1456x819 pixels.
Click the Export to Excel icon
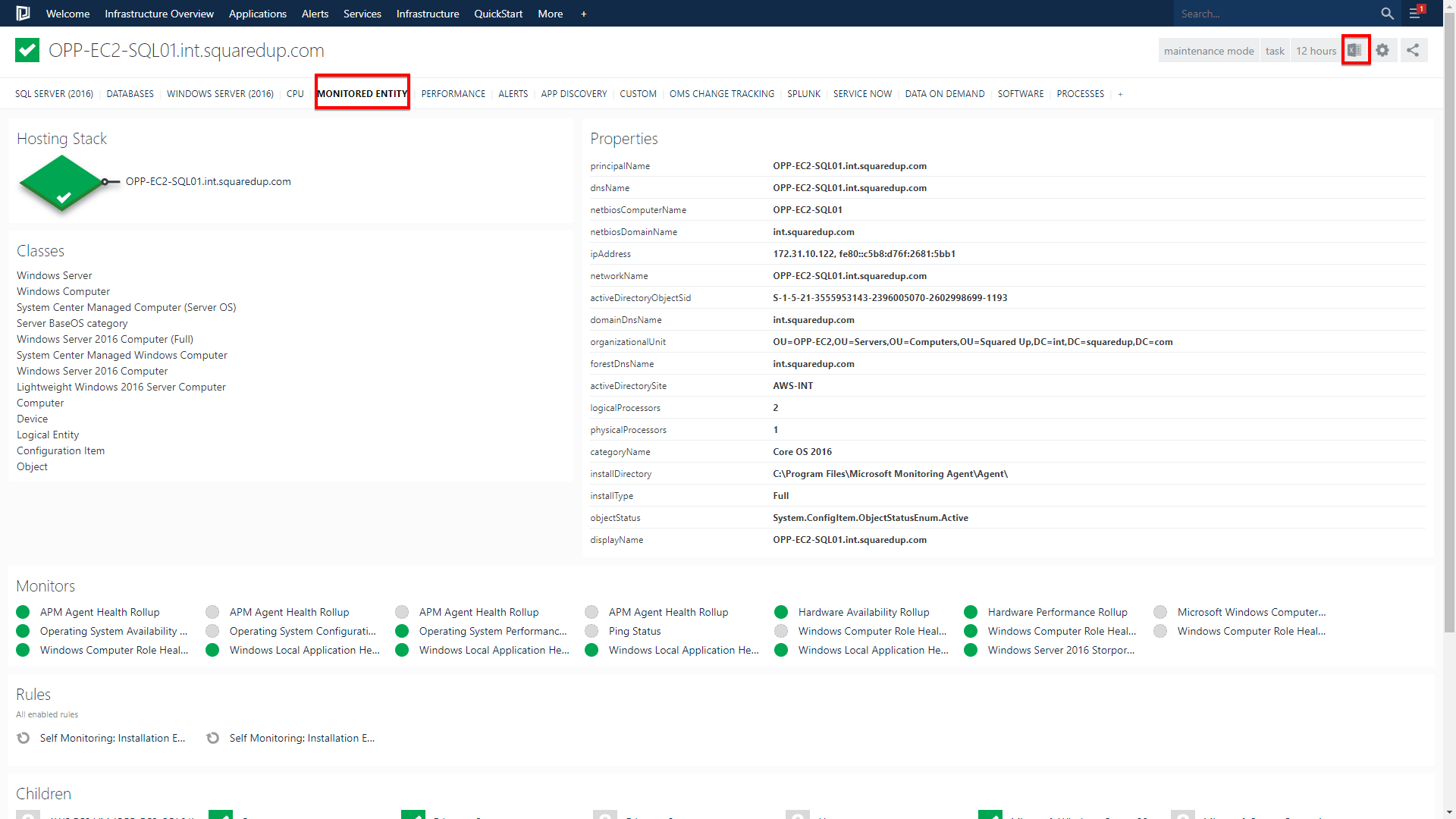[x=1356, y=50]
